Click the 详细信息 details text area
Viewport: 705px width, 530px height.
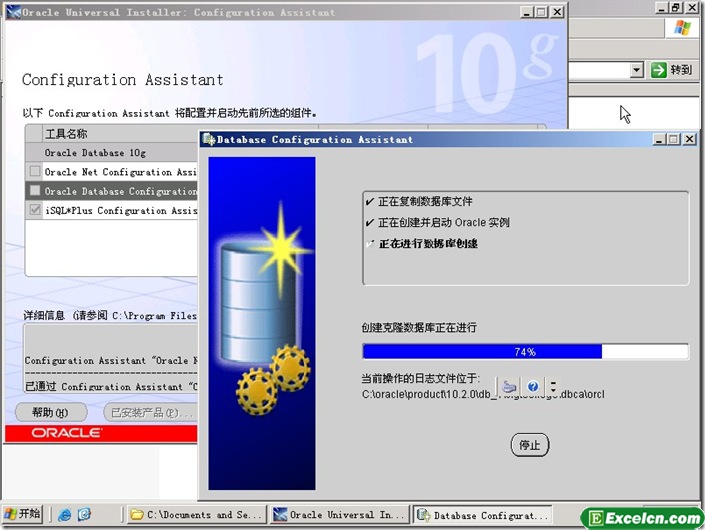tap(111, 358)
